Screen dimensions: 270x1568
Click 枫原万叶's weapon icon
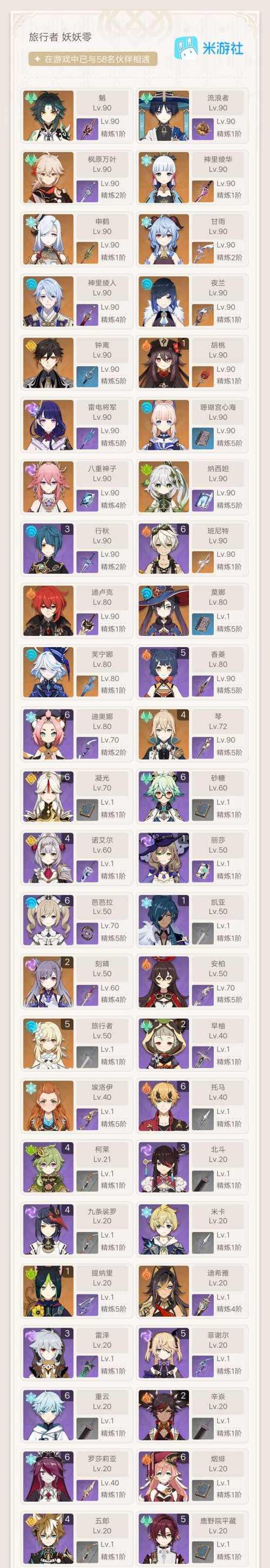tap(87, 190)
